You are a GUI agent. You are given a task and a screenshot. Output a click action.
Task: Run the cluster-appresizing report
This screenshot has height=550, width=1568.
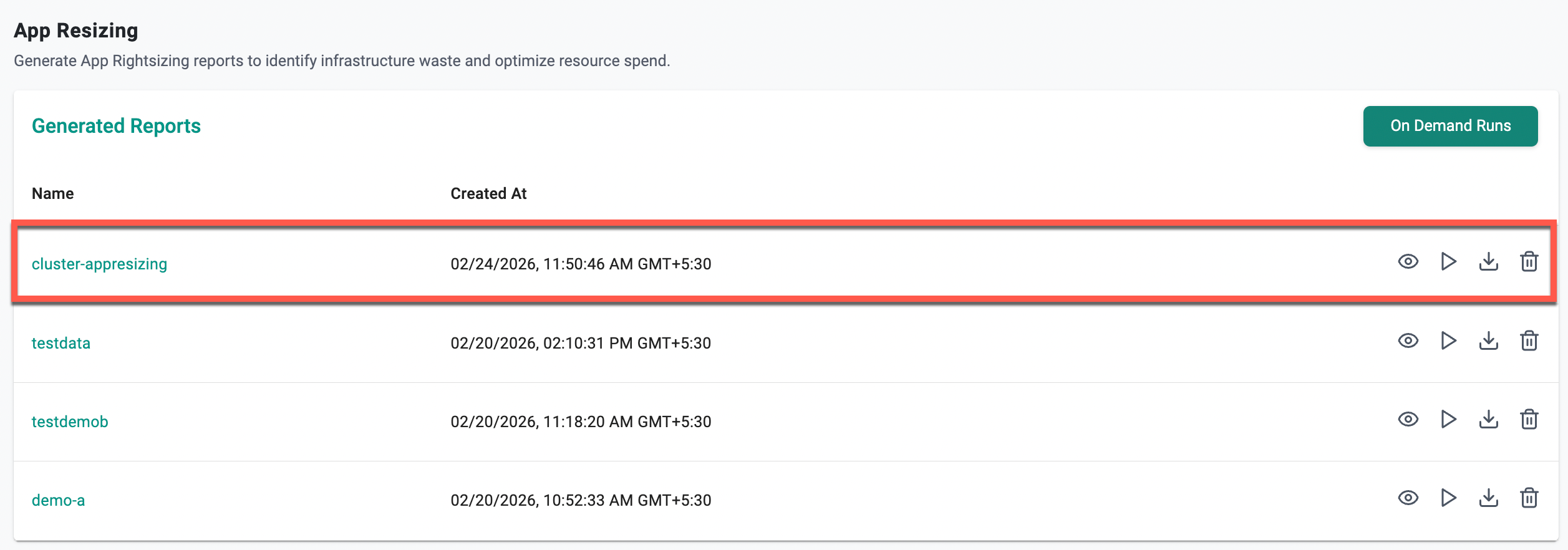pos(1448,262)
